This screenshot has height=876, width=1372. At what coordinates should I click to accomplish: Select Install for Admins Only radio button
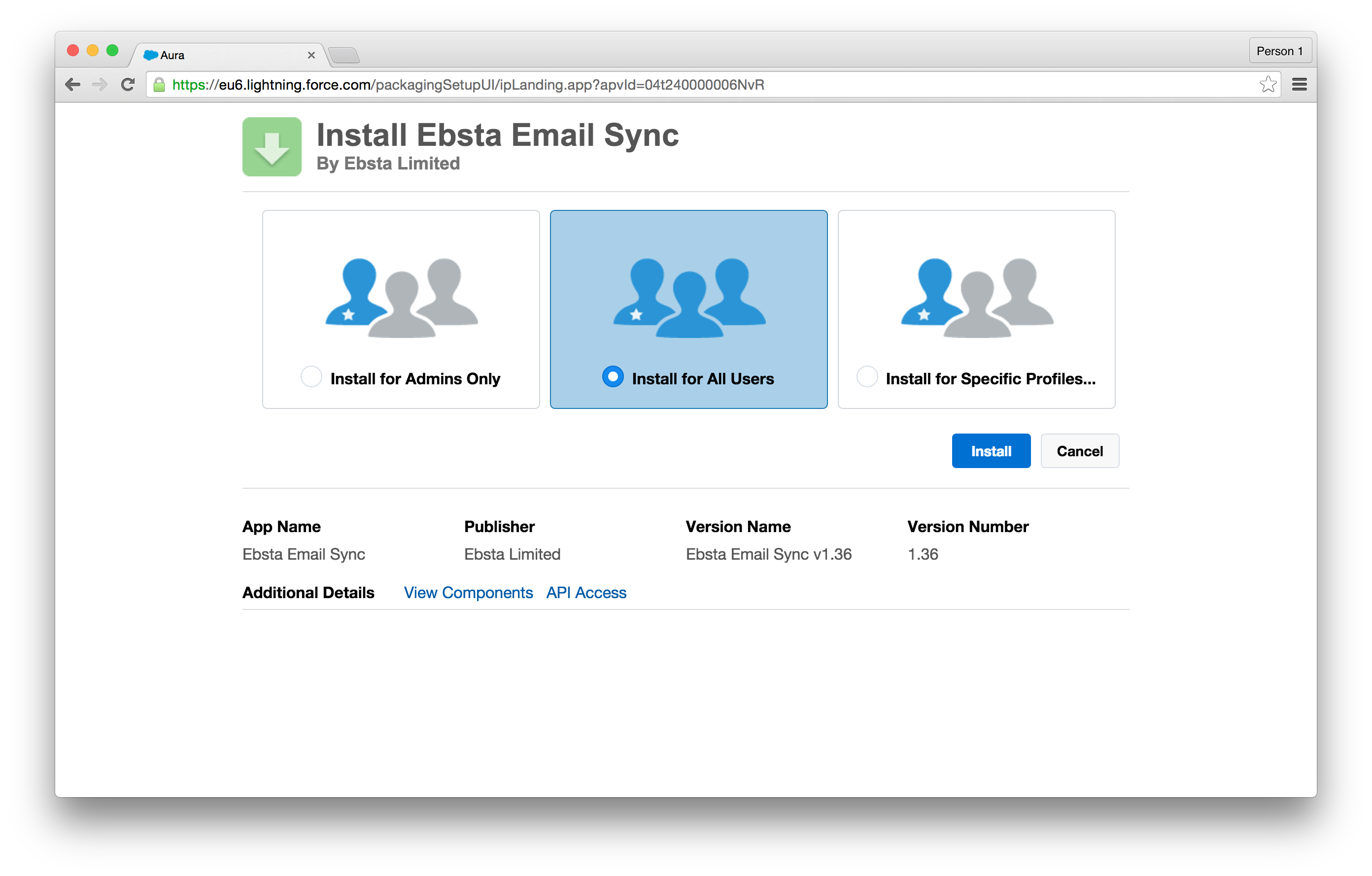pos(311,377)
